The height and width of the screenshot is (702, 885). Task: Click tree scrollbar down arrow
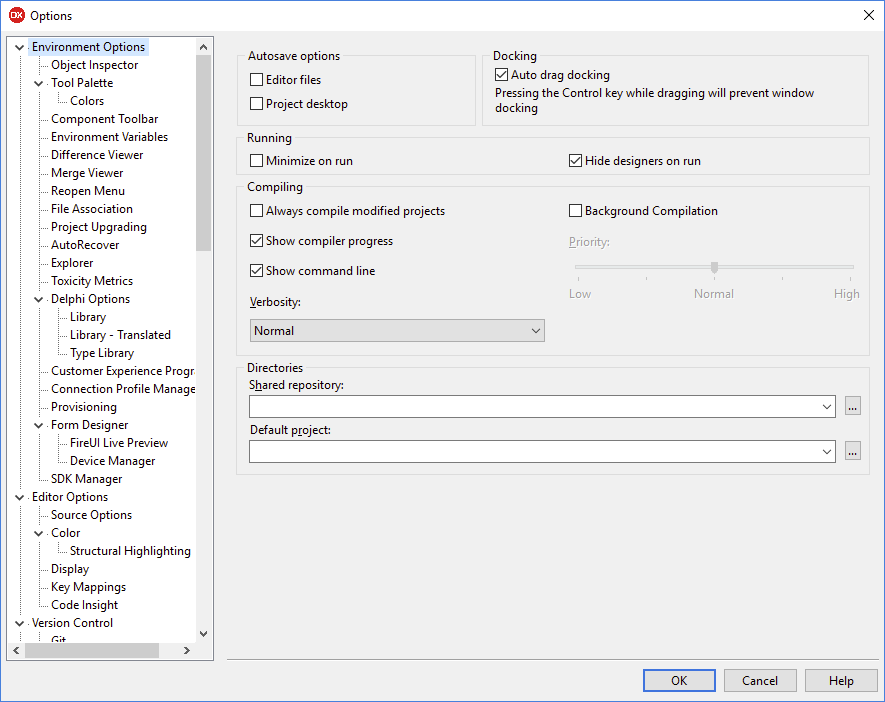click(204, 634)
